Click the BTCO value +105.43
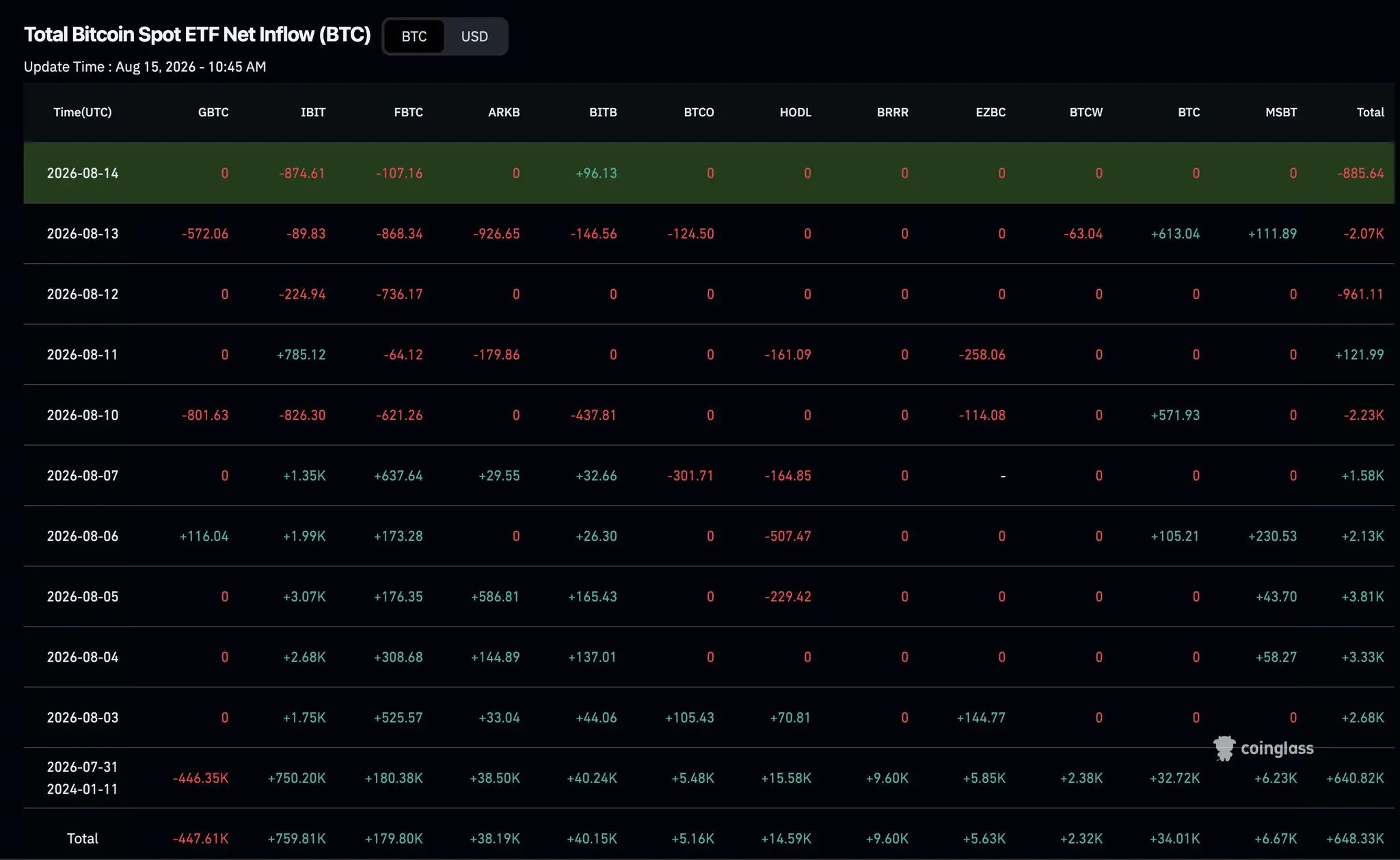 click(689, 718)
